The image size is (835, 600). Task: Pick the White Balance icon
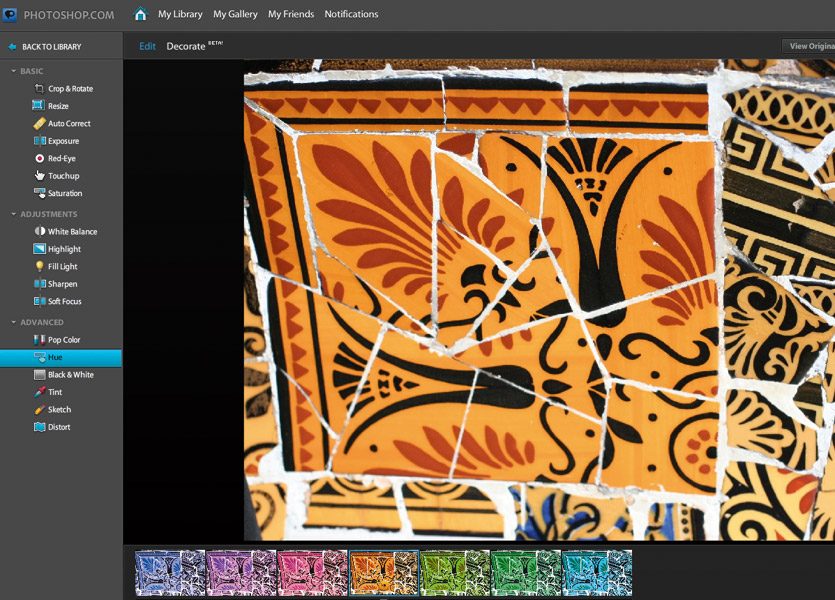tap(39, 232)
